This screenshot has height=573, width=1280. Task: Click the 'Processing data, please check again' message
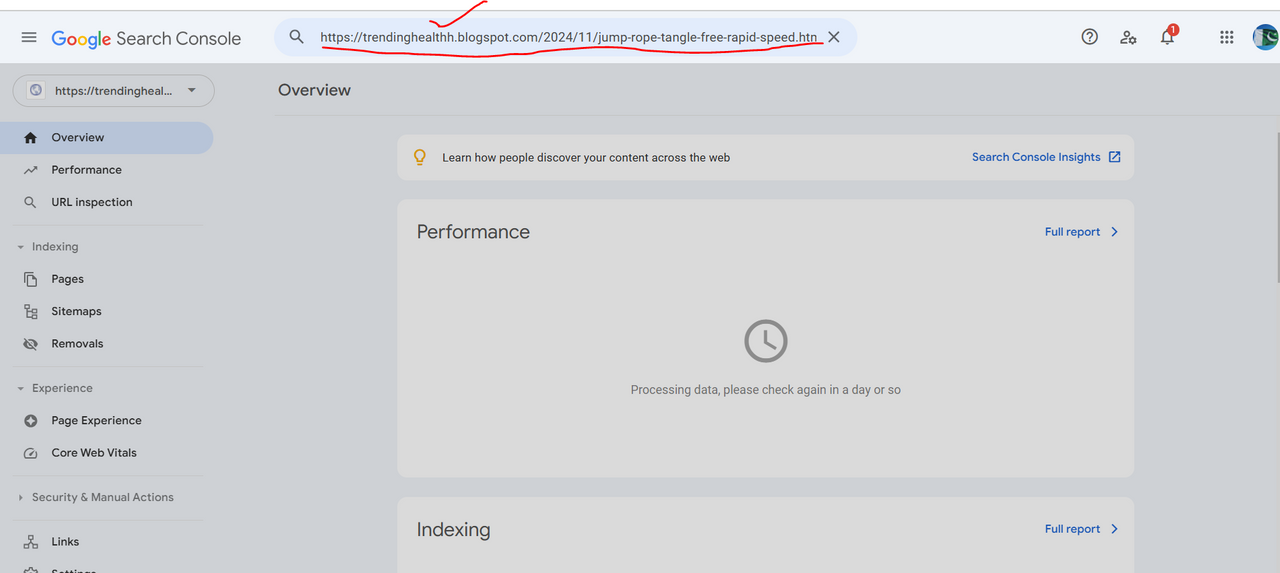765,390
